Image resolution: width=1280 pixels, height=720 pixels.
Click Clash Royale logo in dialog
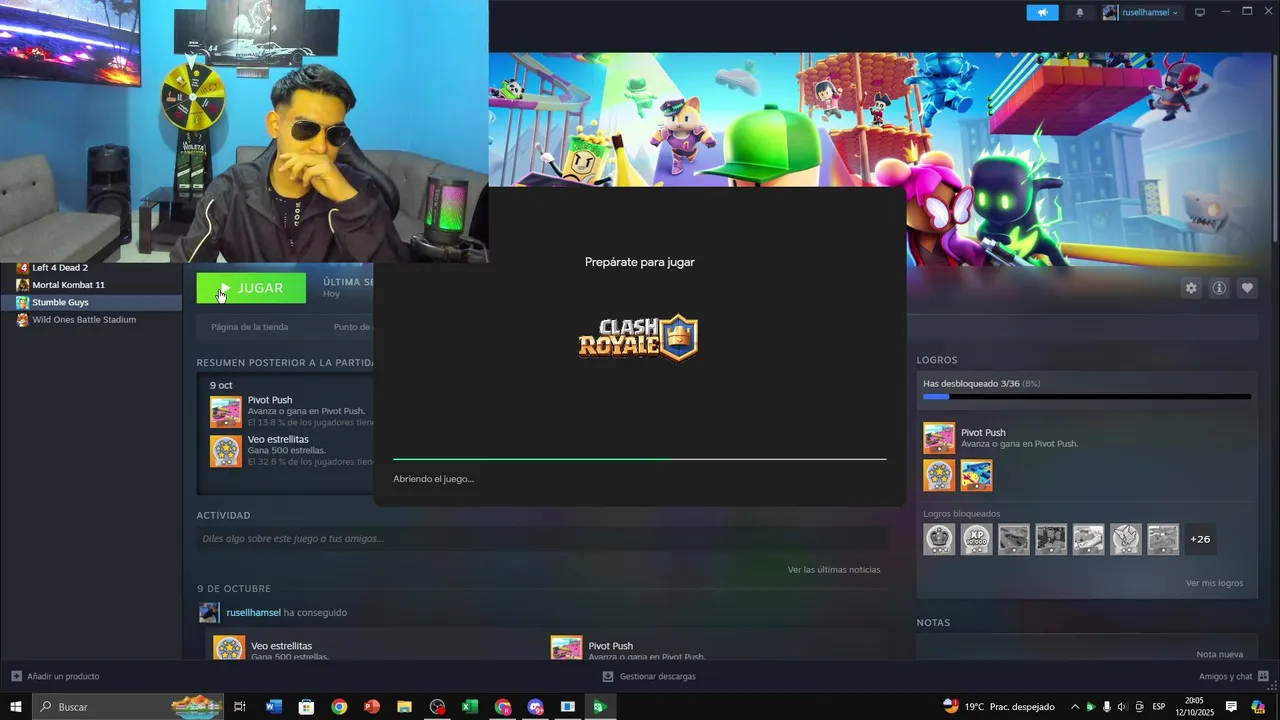639,338
